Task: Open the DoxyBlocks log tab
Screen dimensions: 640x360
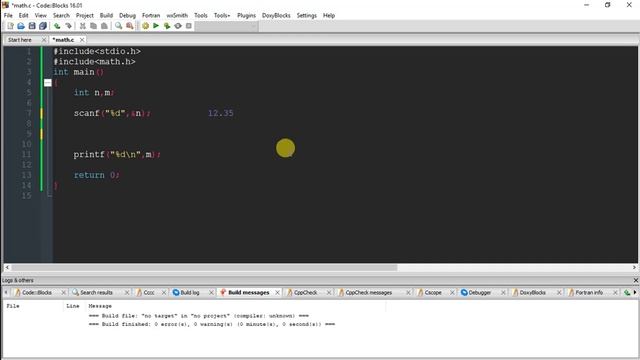Action: (533, 293)
